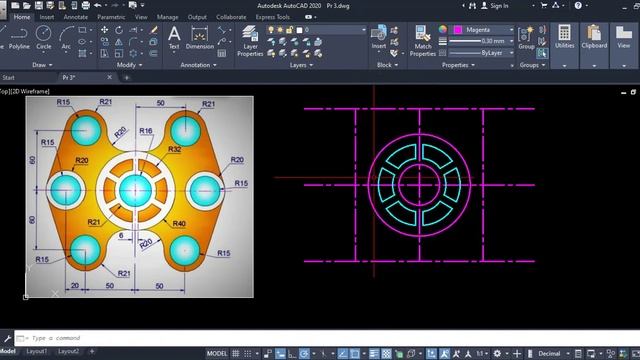Toggle snap mode in status bar
The width and height of the screenshot is (640, 360).
(x=248, y=353)
